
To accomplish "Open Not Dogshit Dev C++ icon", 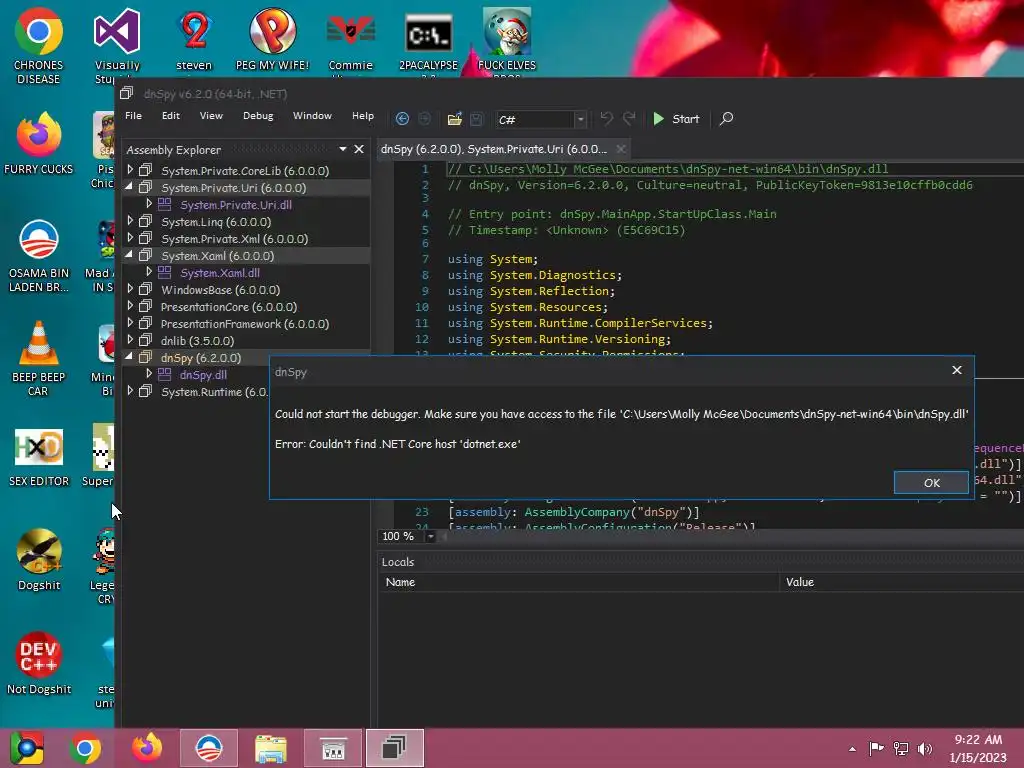I will click(x=39, y=664).
